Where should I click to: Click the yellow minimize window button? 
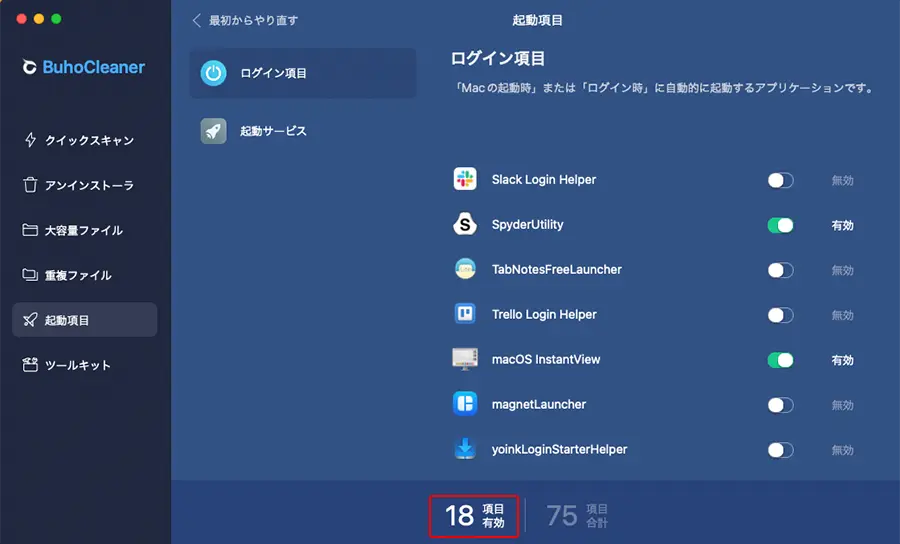pyautogui.click(x=39, y=19)
